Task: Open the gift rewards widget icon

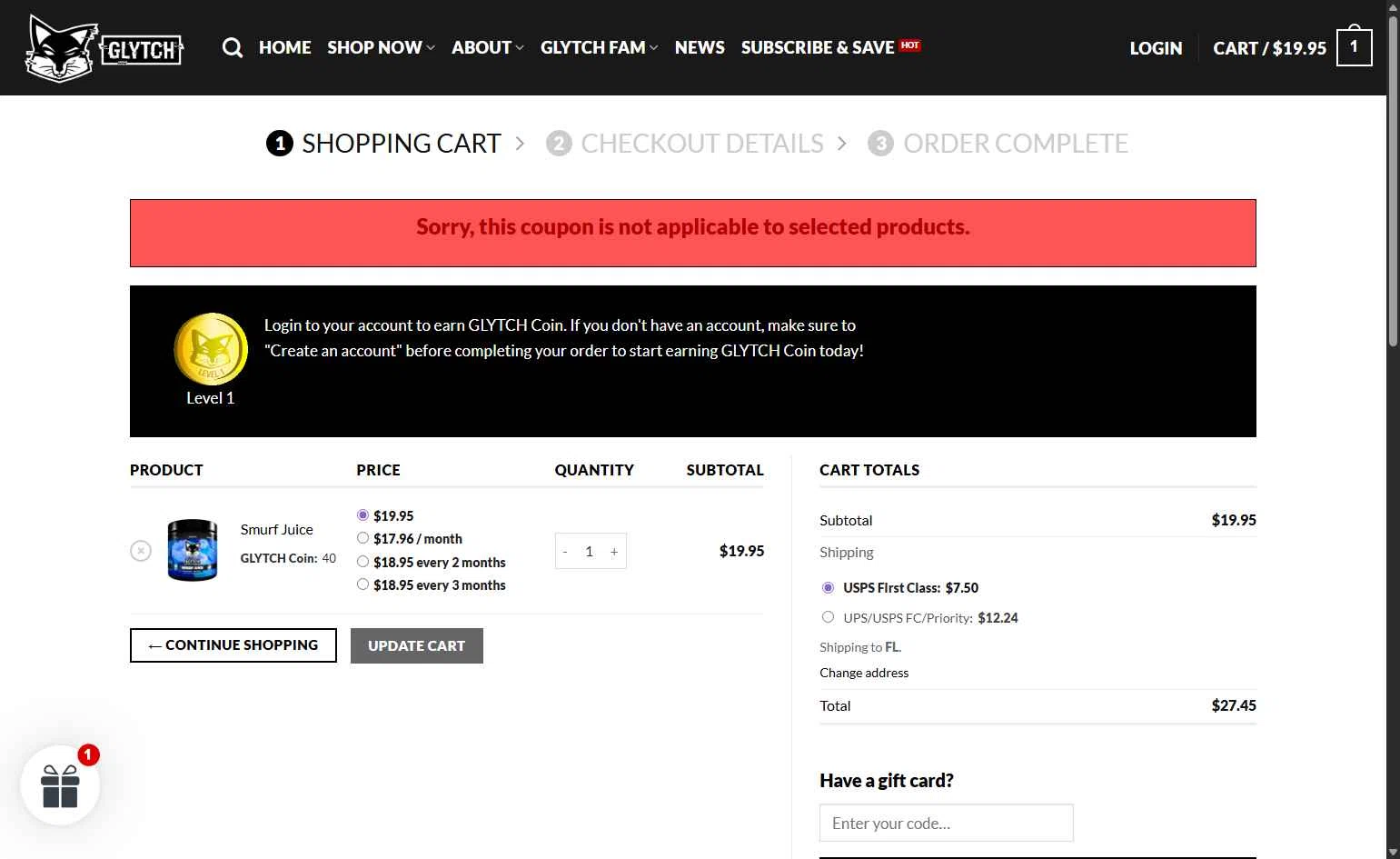Action: click(60, 785)
